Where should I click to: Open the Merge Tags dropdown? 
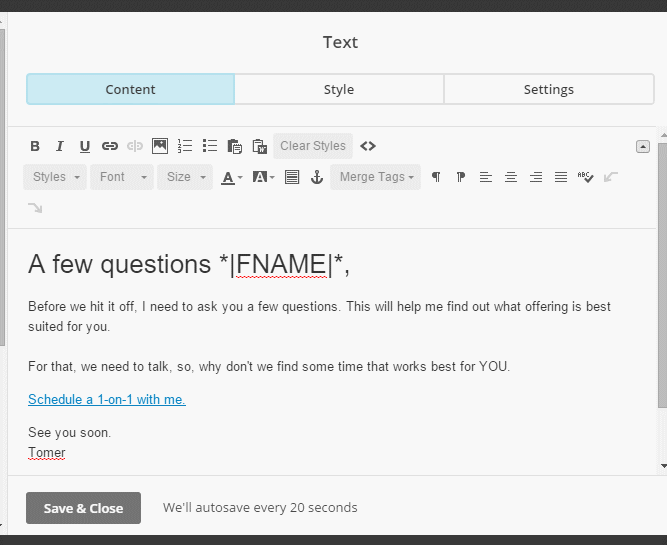click(376, 177)
